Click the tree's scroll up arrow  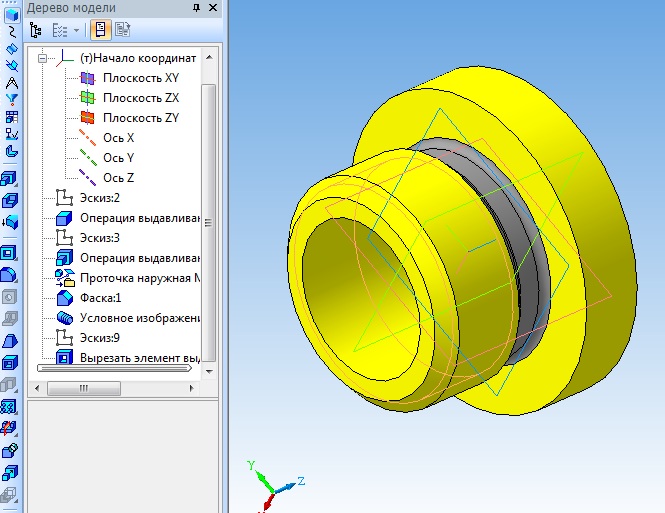[x=209, y=57]
